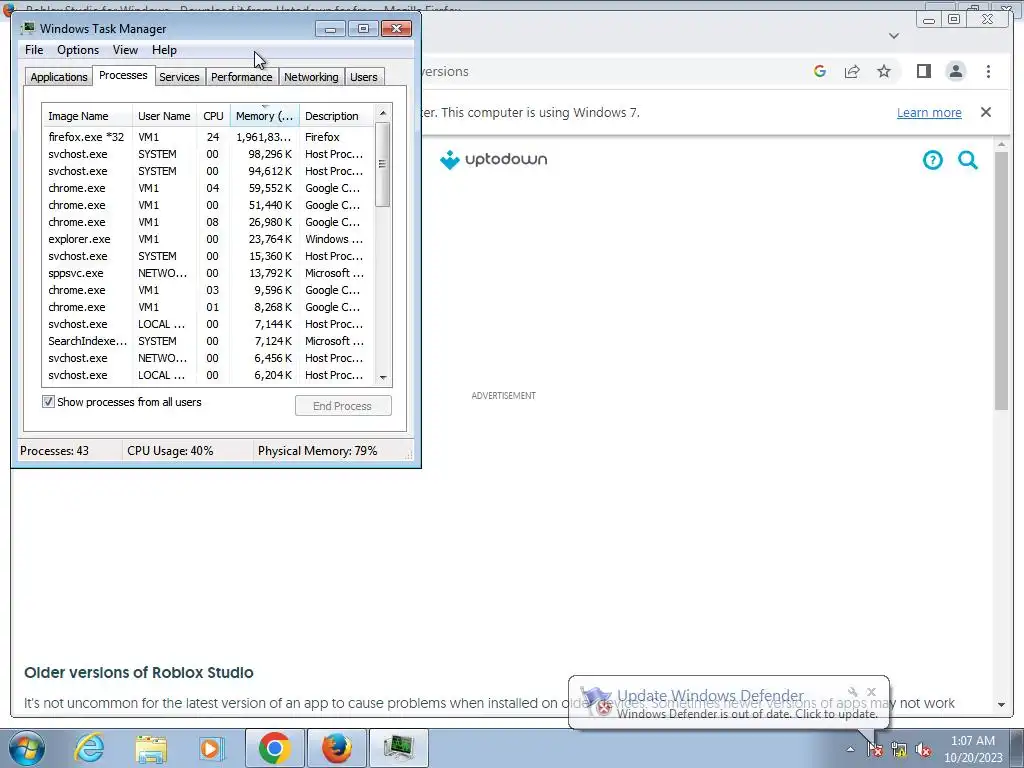Open notification options wrench icon in balloon
This screenshot has height=768, width=1024.
(852, 692)
